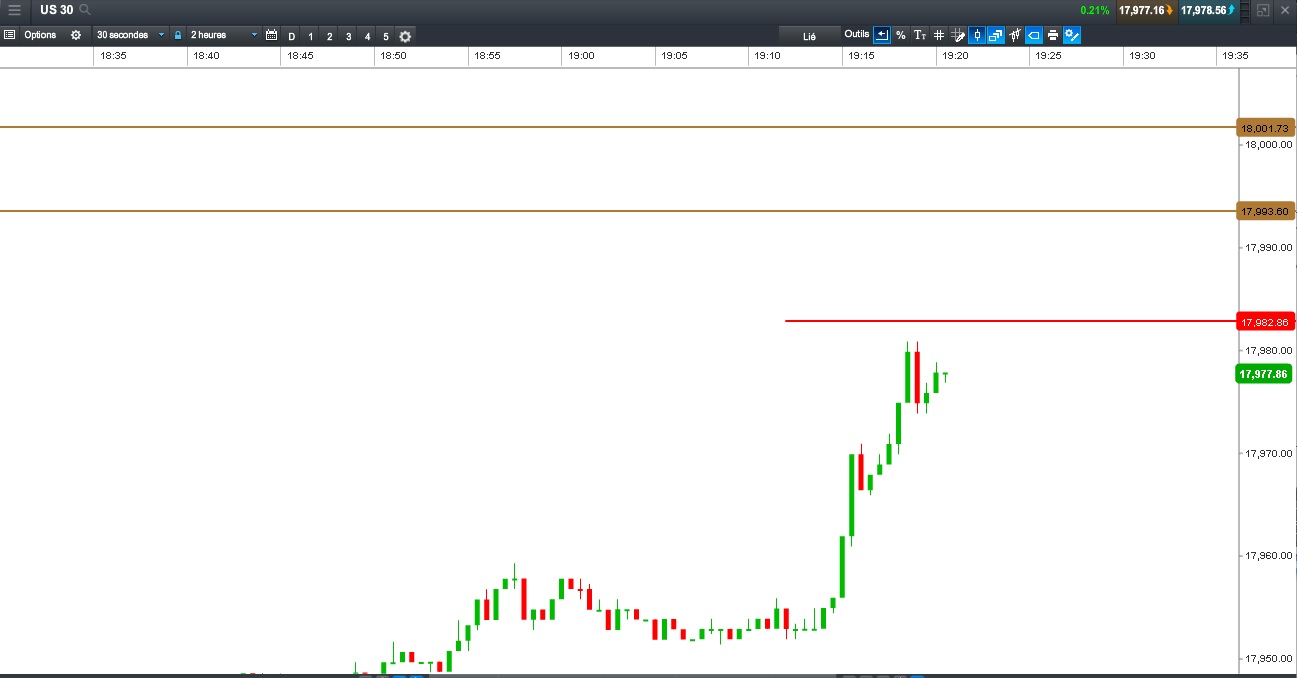Screen dimensions: 1297x678
Task: Toggle the overlapping windows layout tool
Action: [x=996, y=35]
